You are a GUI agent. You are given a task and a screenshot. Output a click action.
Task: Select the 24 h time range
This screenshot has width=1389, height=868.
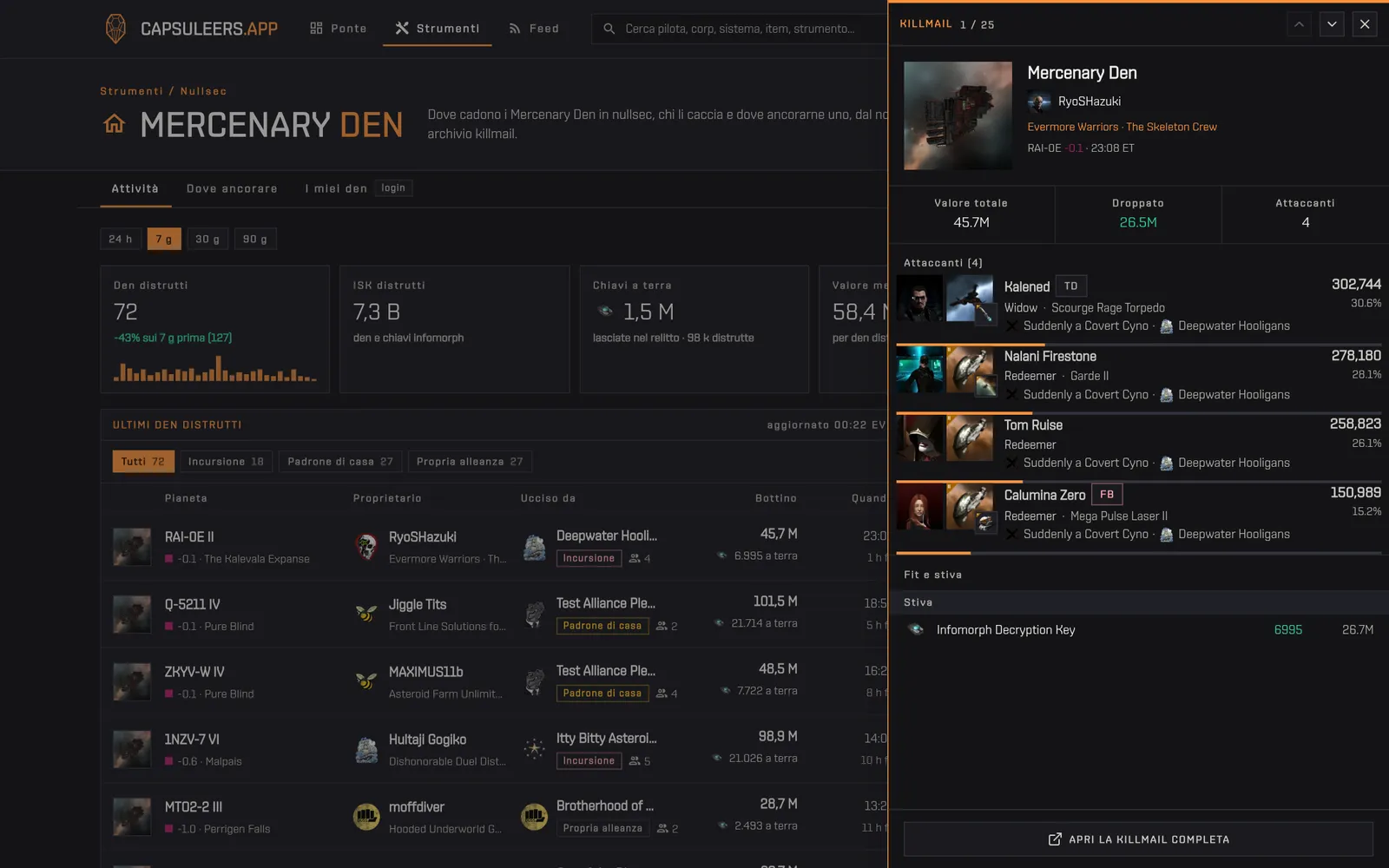(121, 239)
